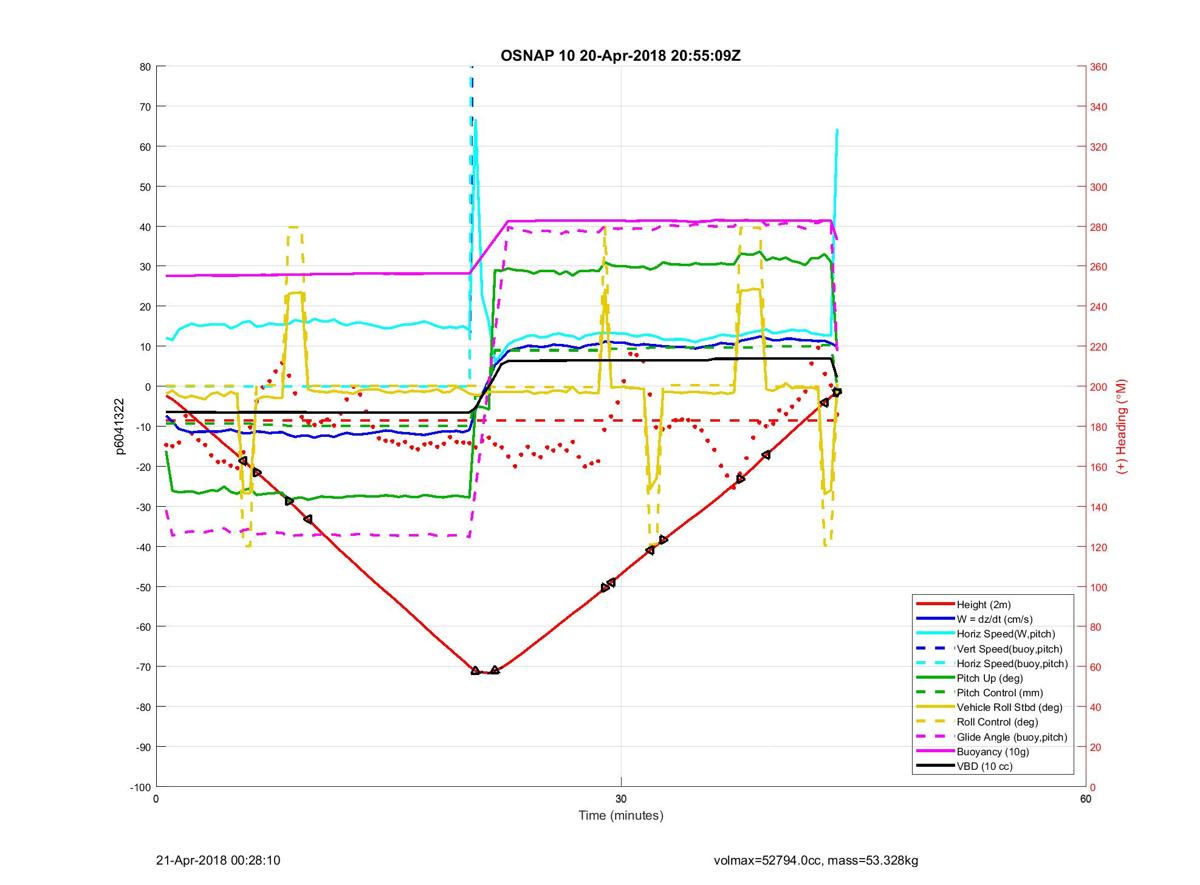Click the 50 tick on the left axis

pyautogui.click(x=144, y=187)
